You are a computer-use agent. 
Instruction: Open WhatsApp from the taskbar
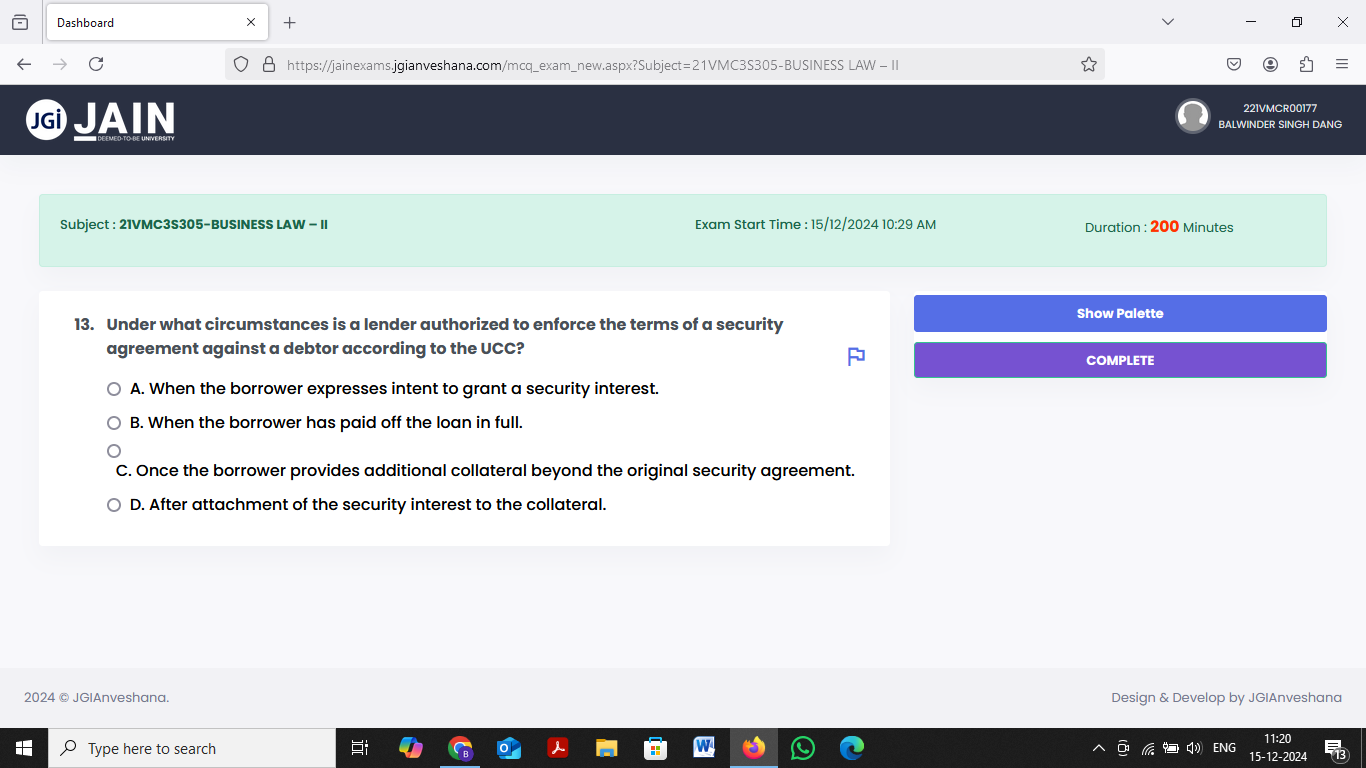802,747
